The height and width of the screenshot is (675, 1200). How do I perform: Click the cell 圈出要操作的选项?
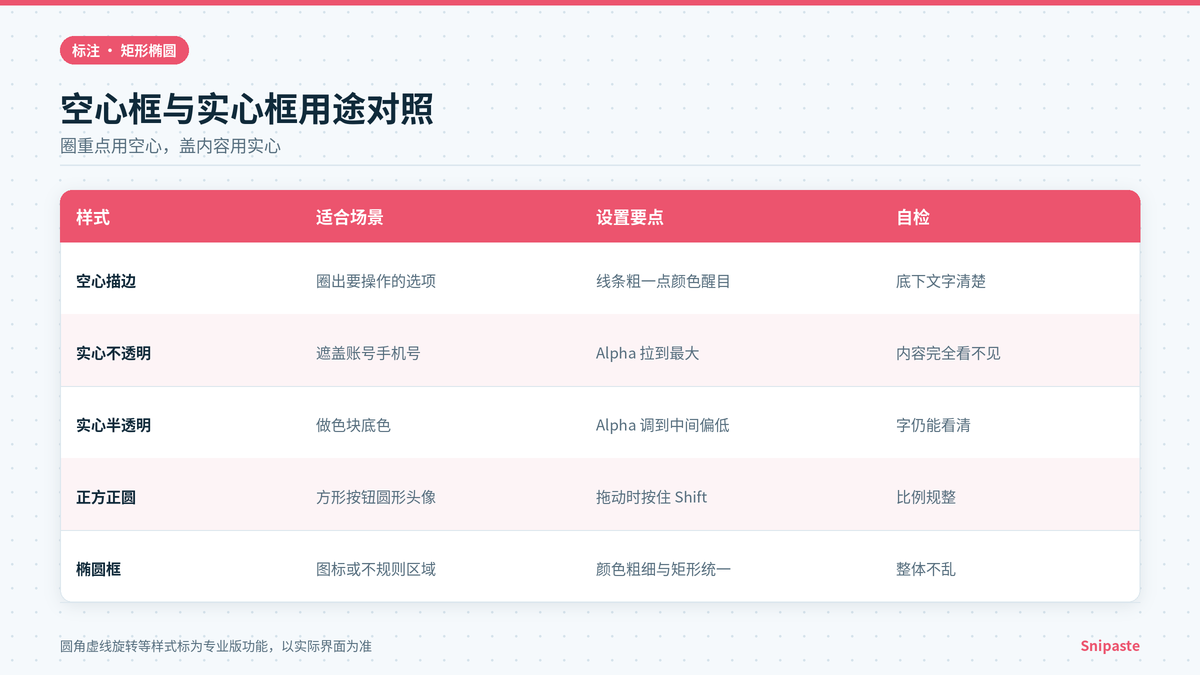point(376,281)
